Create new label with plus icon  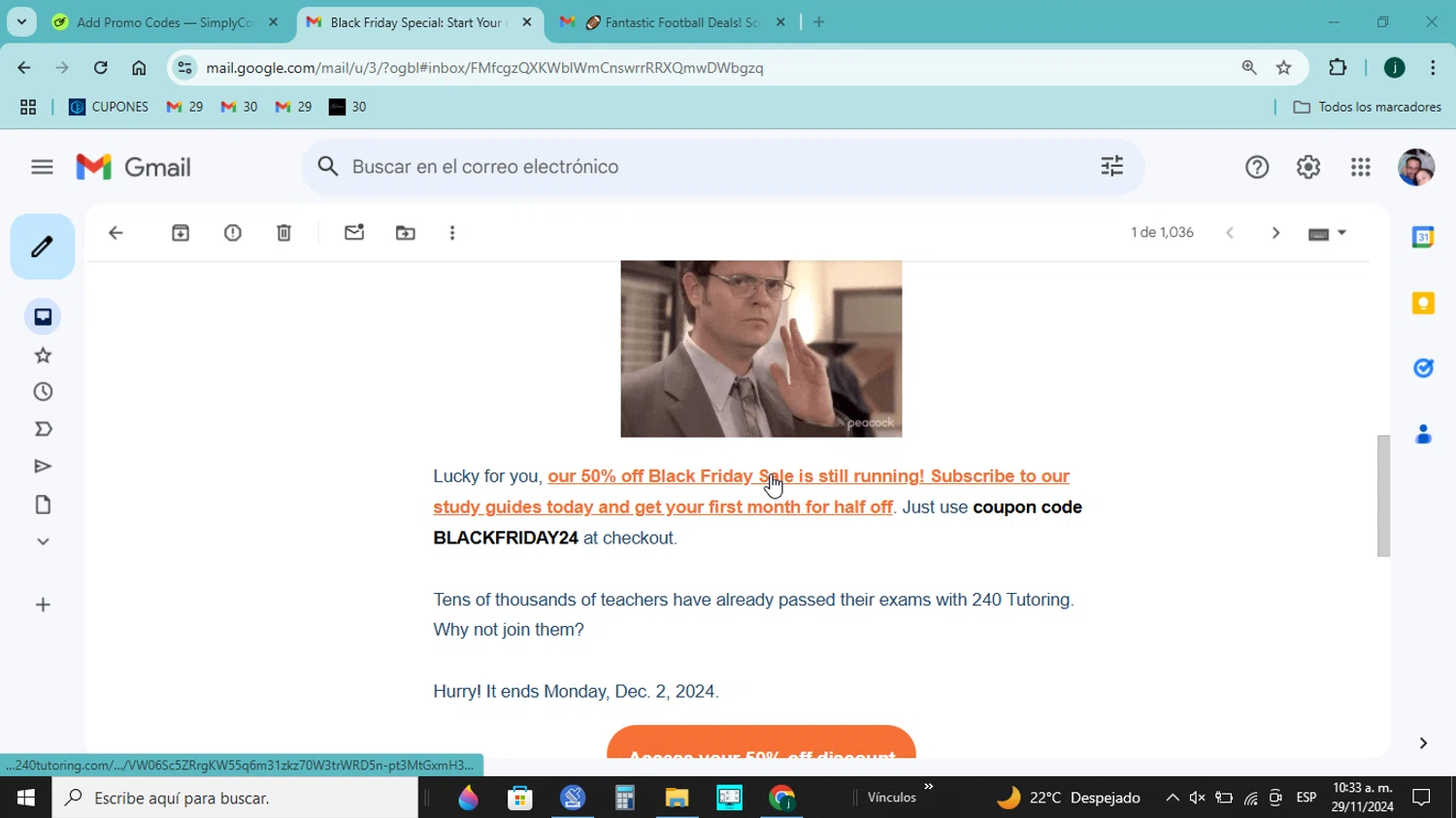click(43, 605)
